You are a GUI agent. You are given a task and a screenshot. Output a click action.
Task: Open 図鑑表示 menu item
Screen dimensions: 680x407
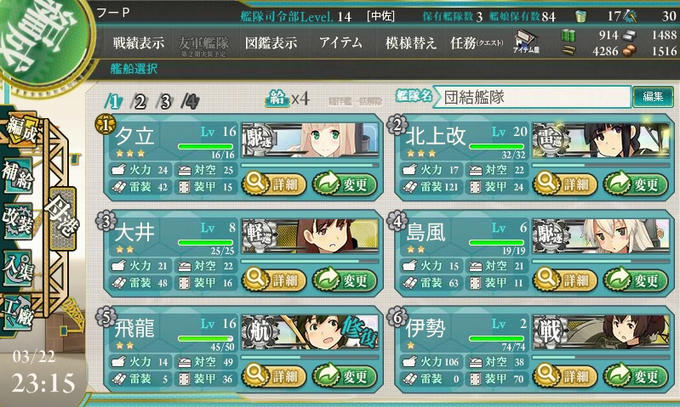click(271, 43)
